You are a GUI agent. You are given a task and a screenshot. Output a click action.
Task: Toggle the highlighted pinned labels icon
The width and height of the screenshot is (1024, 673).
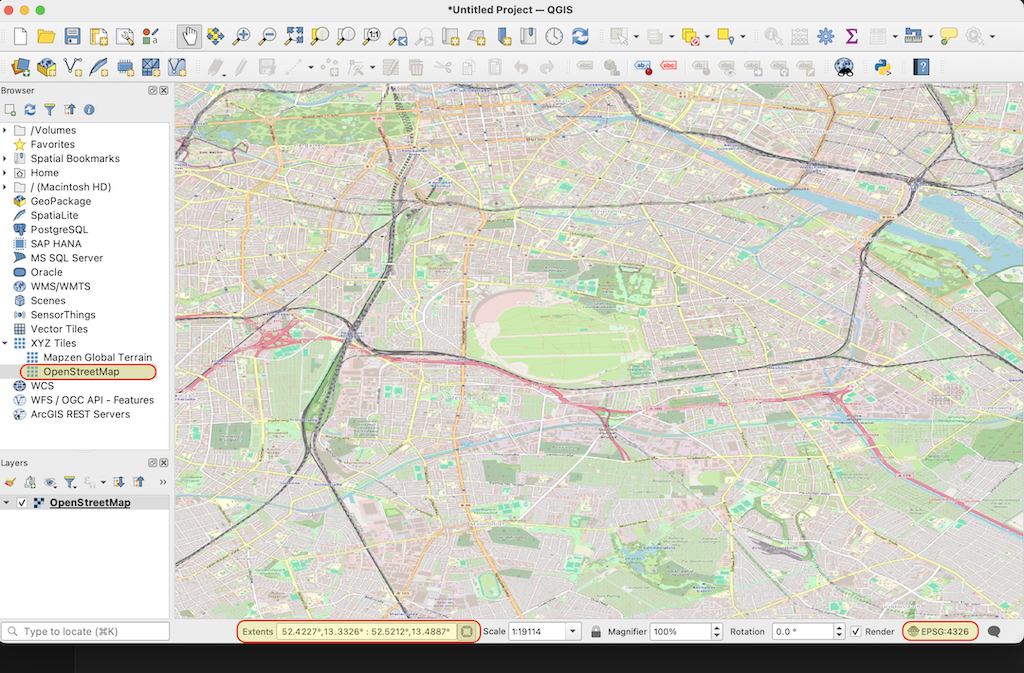pos(643,67)
